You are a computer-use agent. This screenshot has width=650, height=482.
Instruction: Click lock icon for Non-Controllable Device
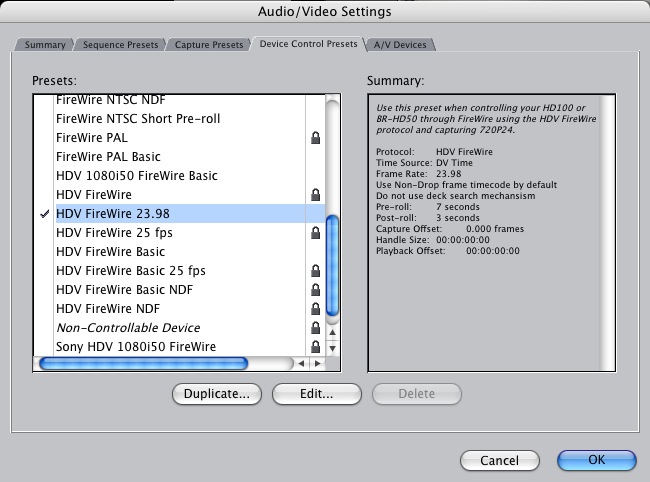click(316, 328)
